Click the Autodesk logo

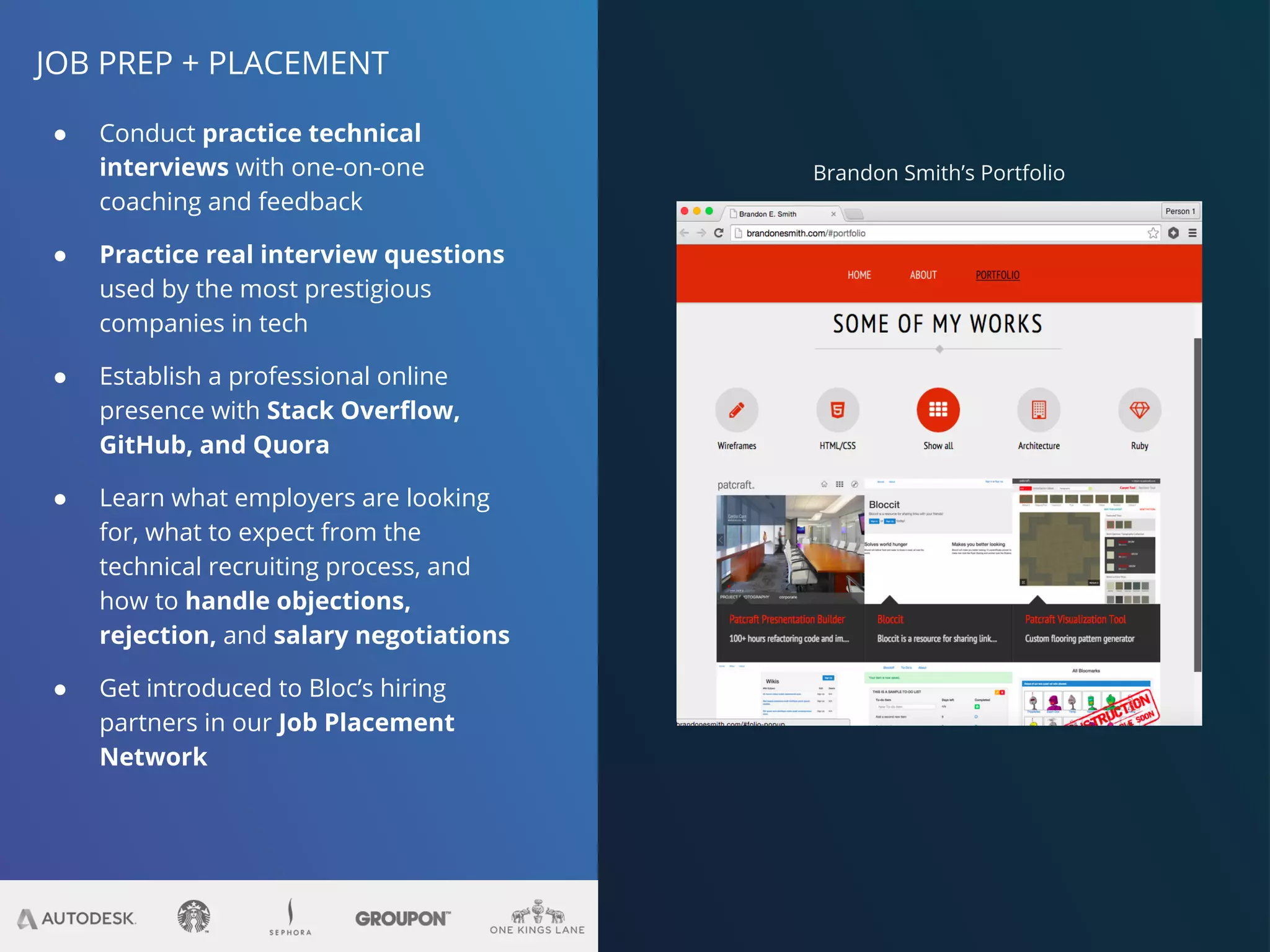click(76, 918)
